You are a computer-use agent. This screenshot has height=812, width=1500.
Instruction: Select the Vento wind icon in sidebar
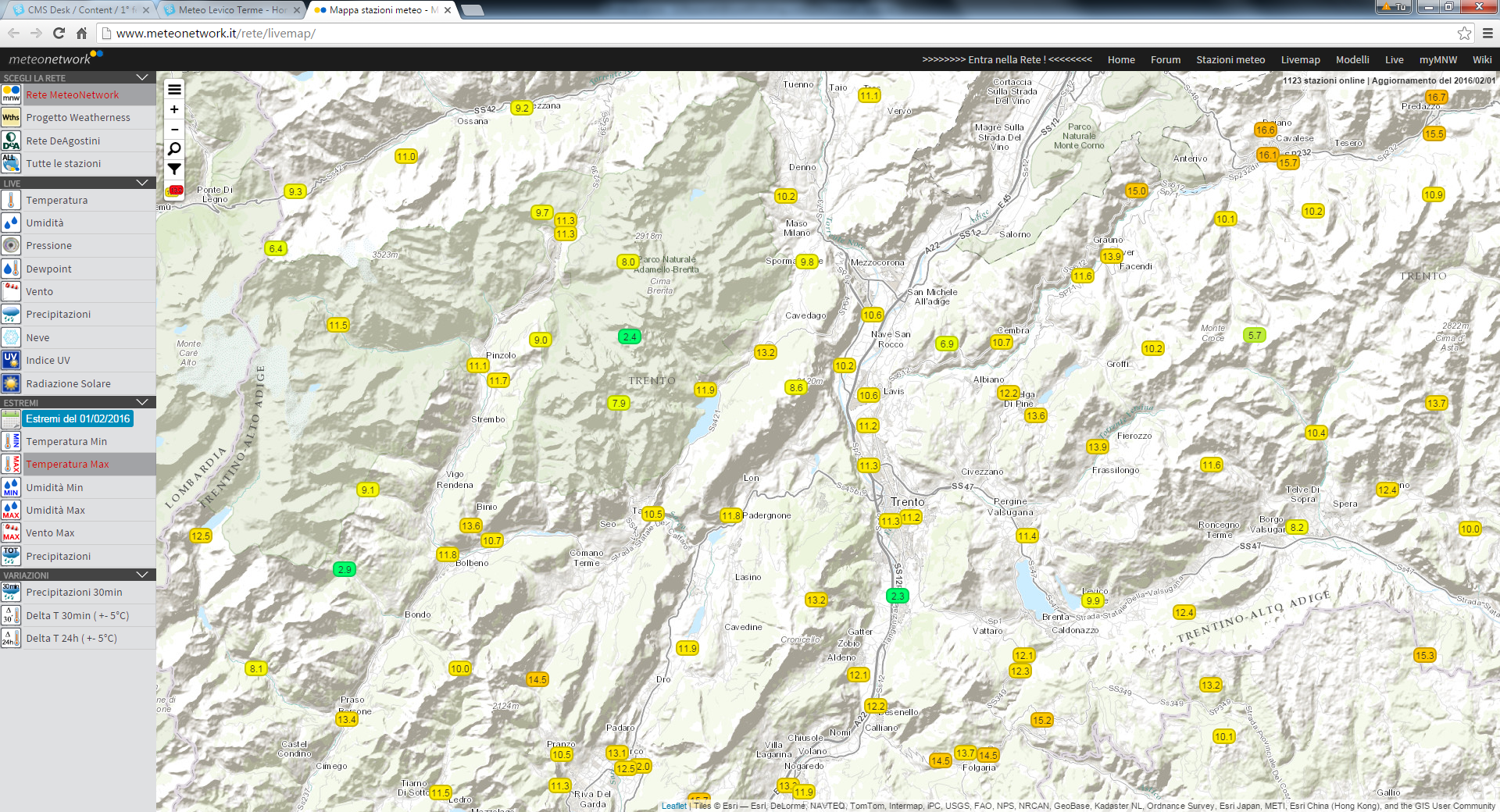11,291
